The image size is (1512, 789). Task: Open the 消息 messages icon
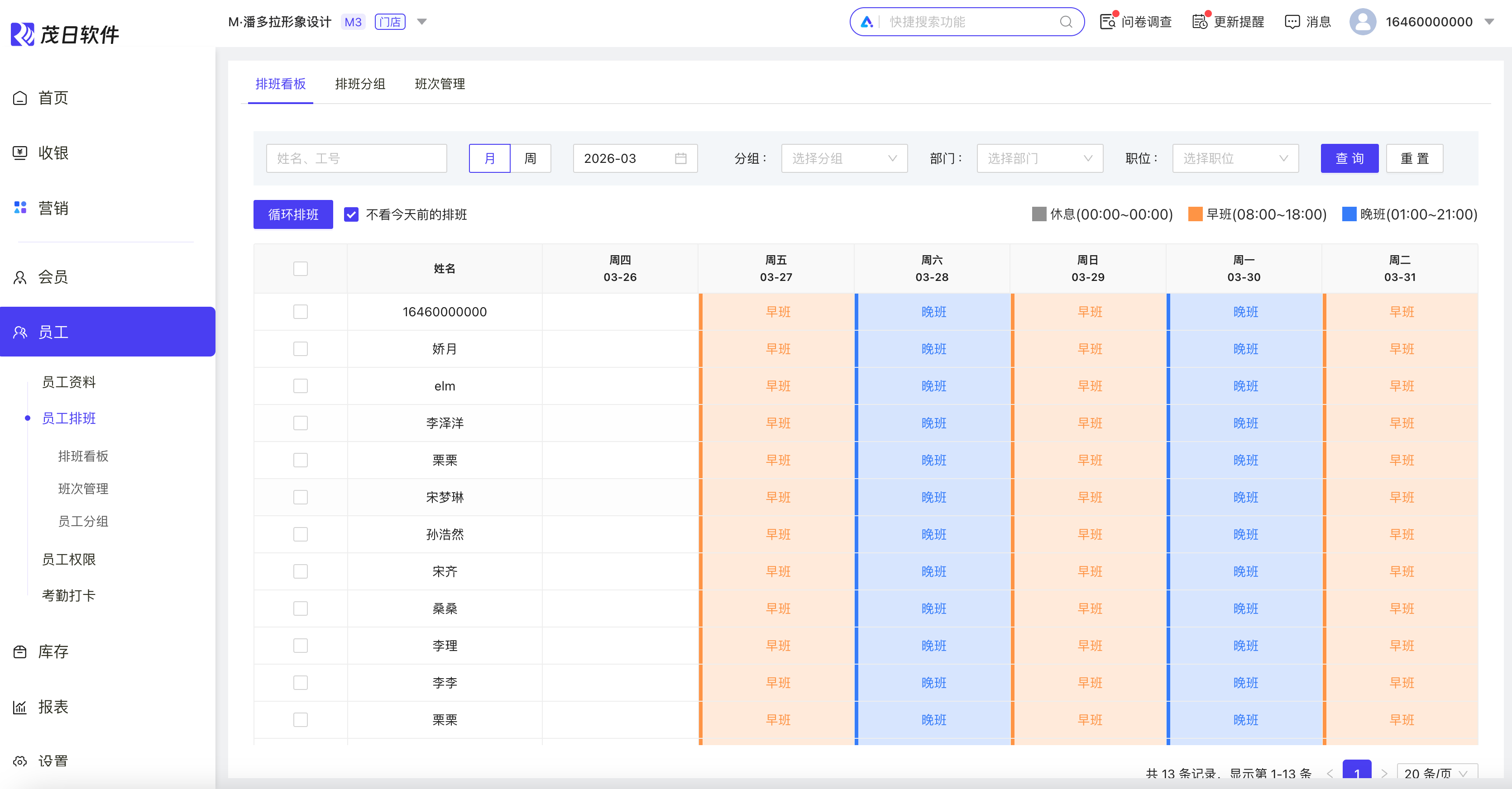[x=1292, y=22]
